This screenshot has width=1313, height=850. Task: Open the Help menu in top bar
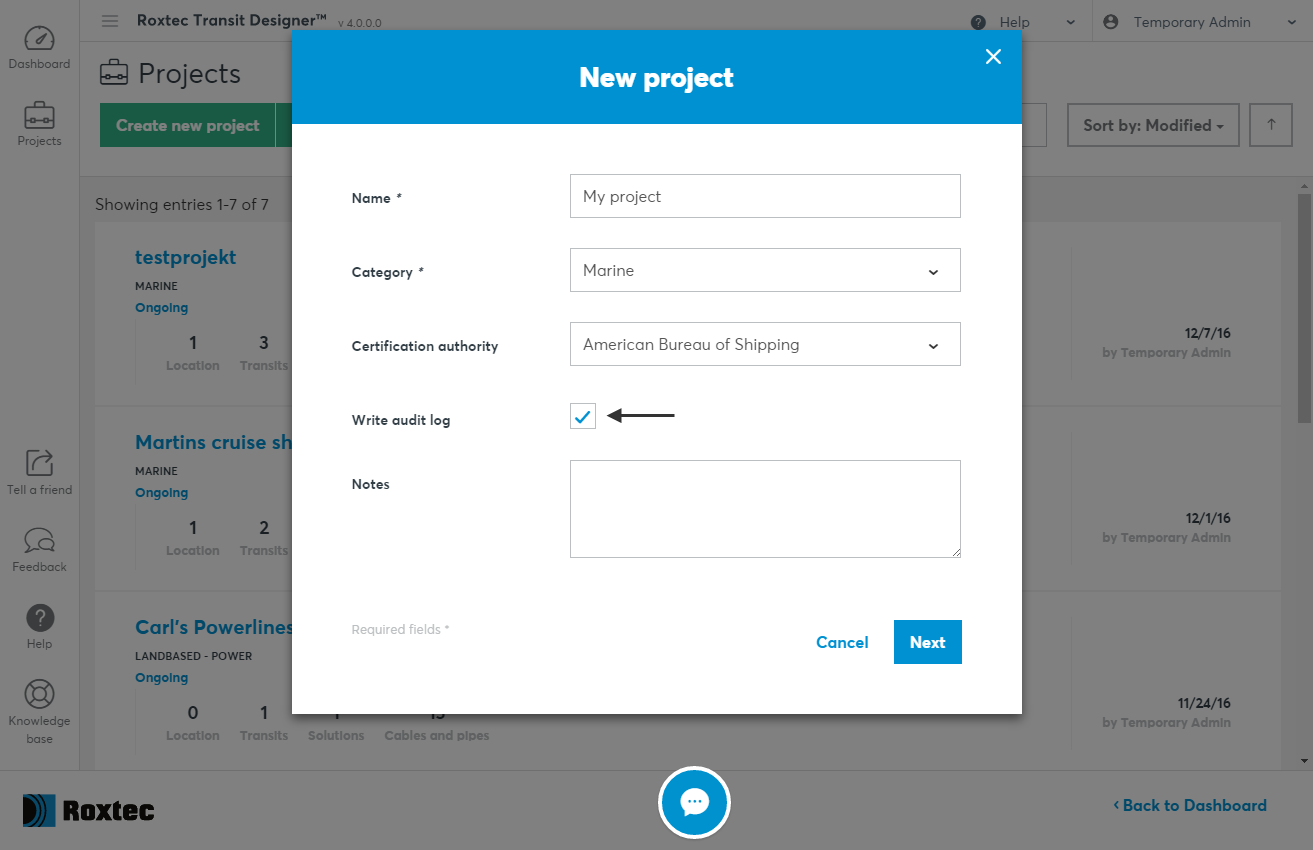(1022, 22)
